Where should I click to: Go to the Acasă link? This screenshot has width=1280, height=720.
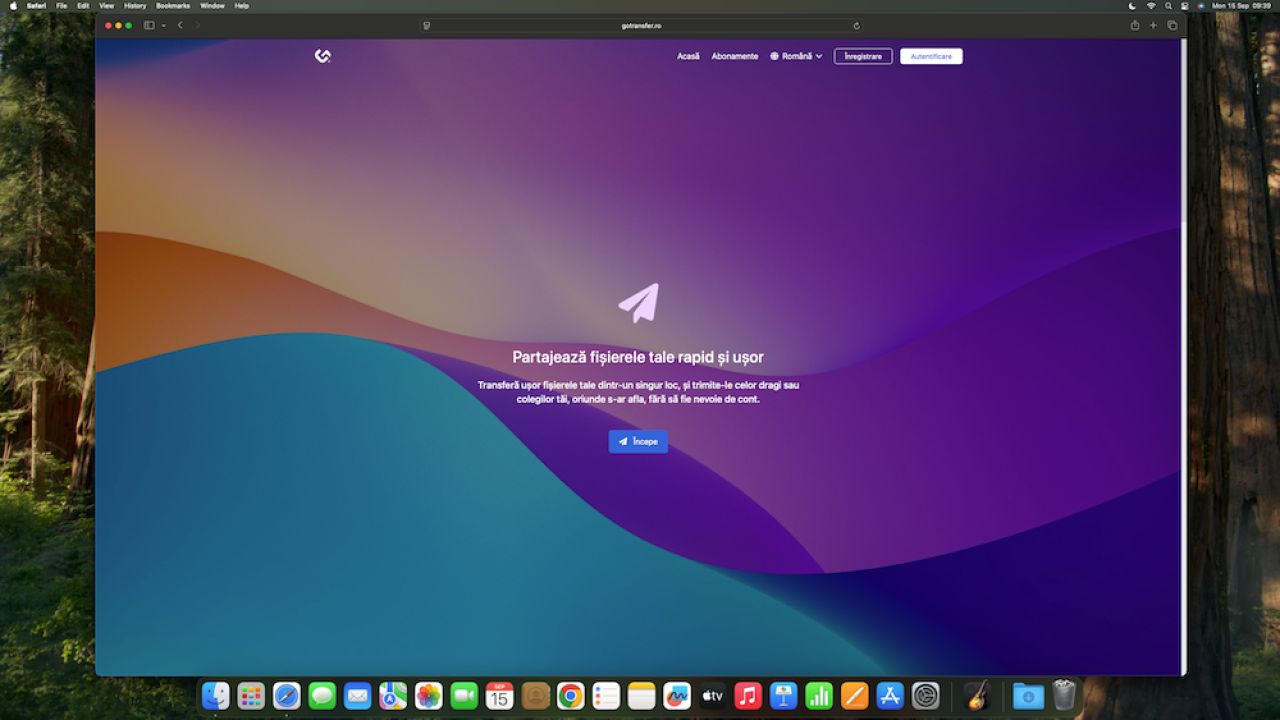(x=688, y=56)
